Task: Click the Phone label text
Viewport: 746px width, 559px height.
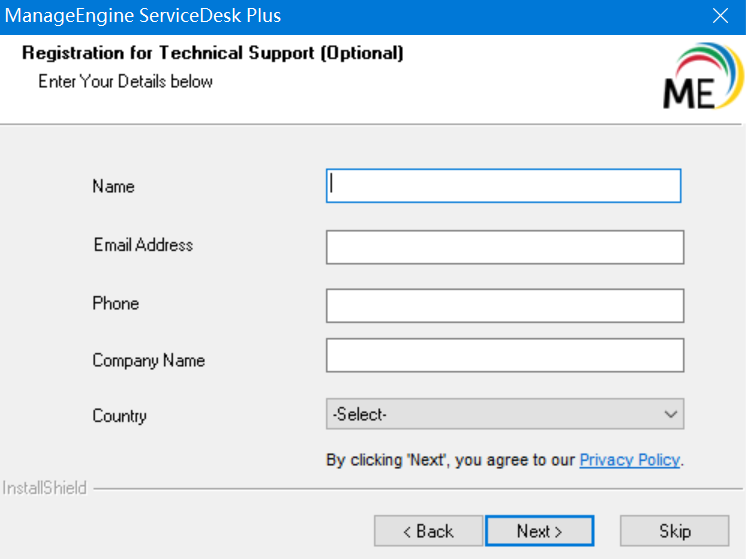Action: 115,304
